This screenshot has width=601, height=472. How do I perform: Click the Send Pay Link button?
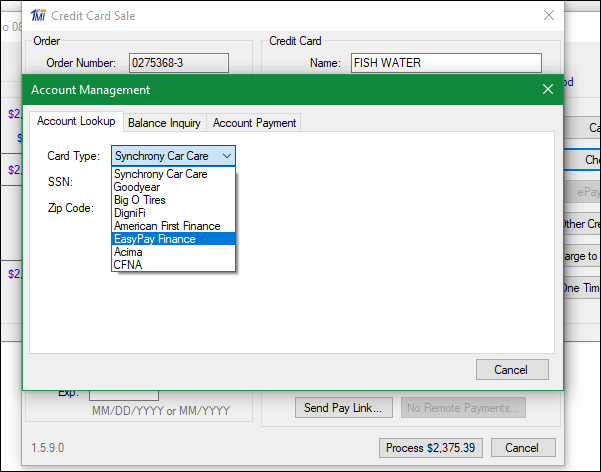(343, 408)
